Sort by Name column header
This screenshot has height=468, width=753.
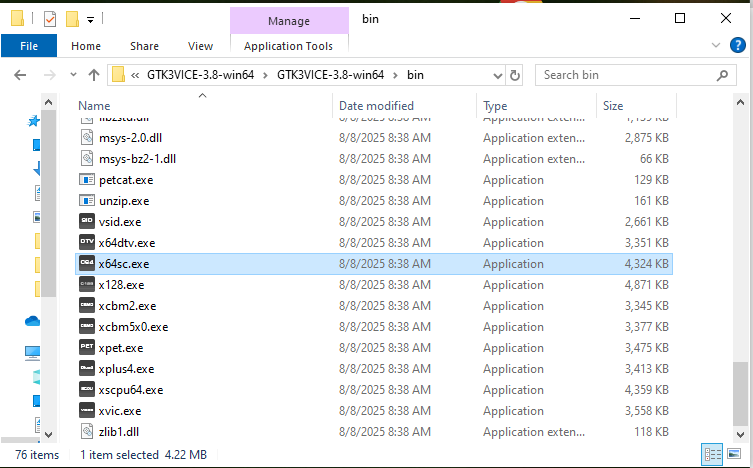pos(204,105)
